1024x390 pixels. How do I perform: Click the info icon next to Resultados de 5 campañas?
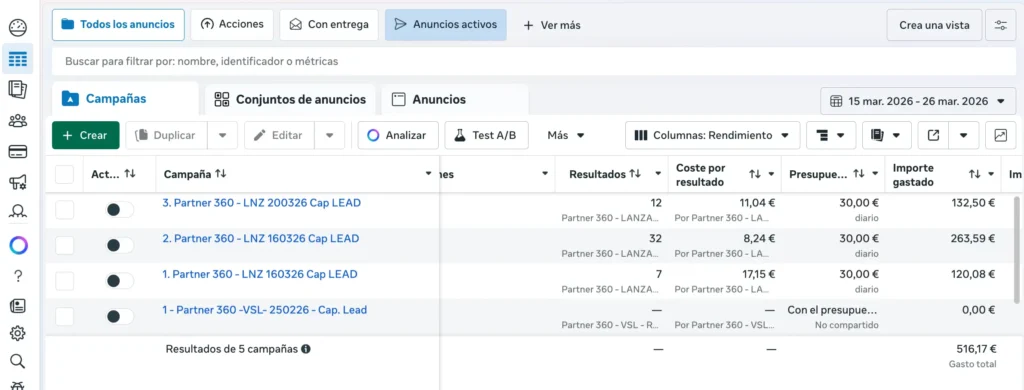306,349
